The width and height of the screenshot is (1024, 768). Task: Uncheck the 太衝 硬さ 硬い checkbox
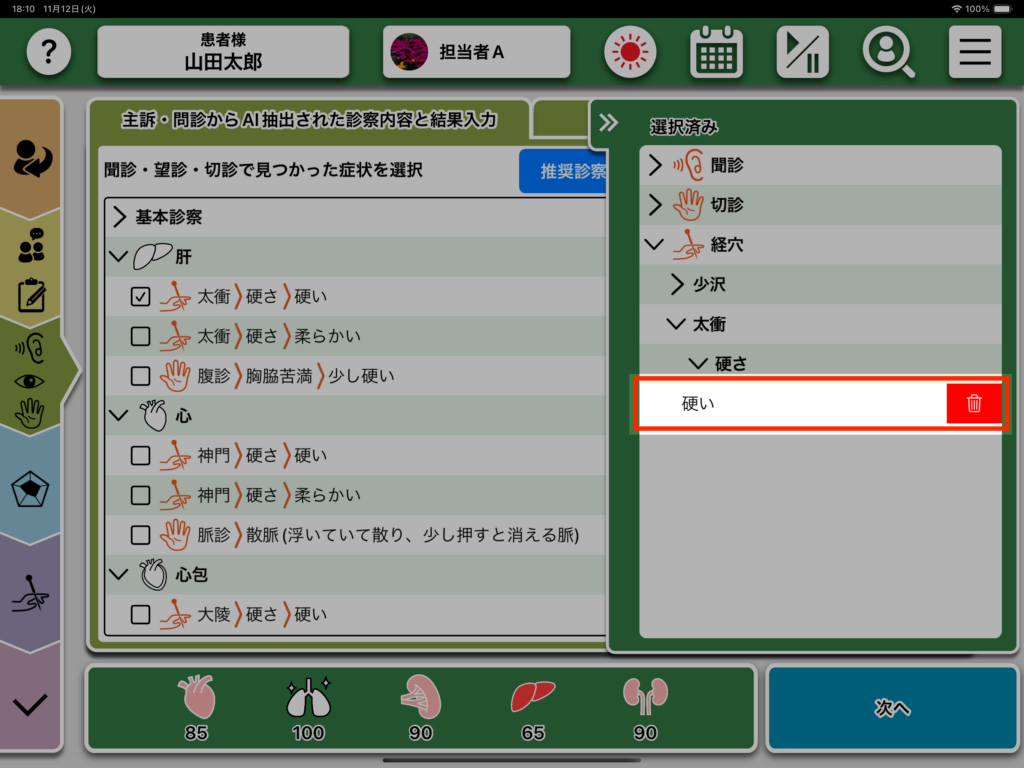pos(141,297)
